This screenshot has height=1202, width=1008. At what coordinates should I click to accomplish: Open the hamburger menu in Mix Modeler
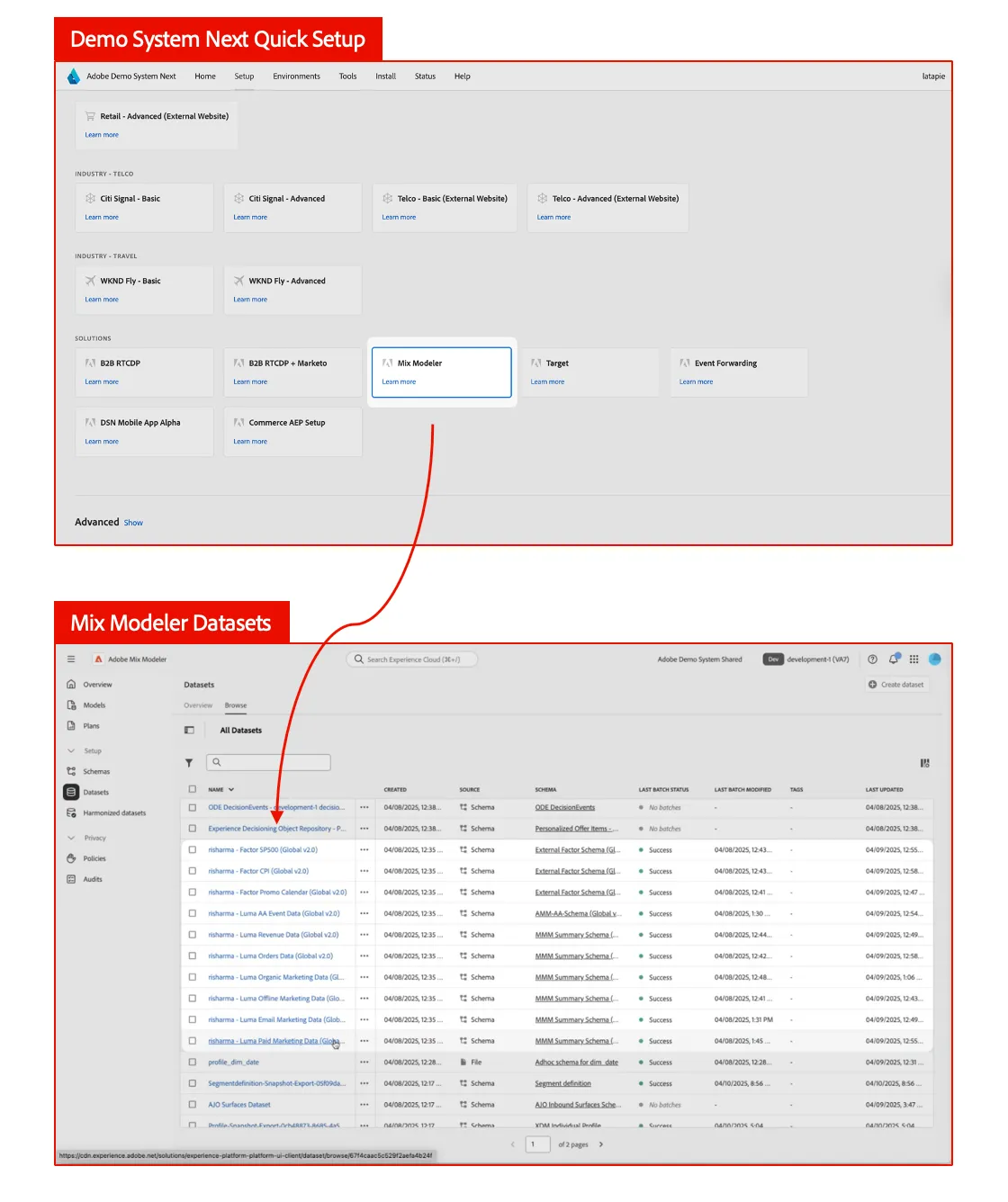coord(71,659)
